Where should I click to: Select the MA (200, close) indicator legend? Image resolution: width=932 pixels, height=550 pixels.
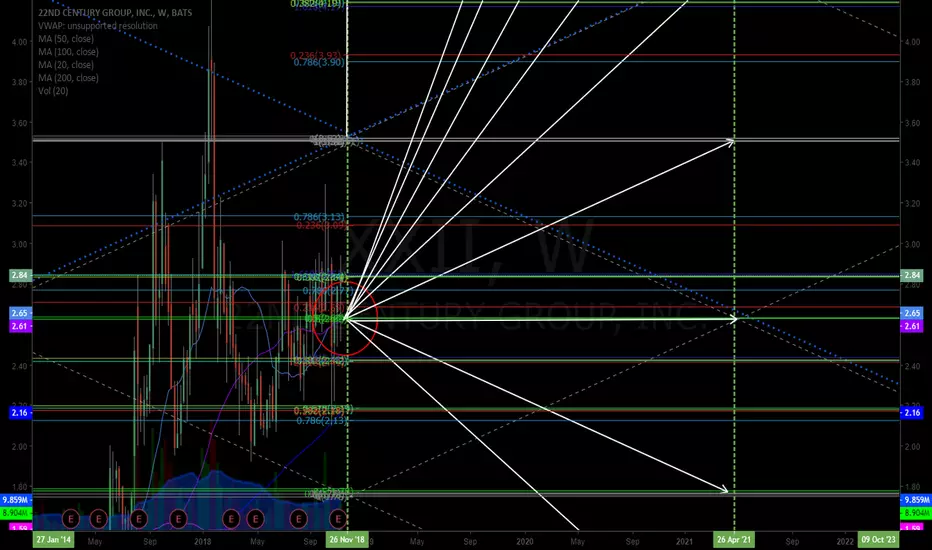[68, 78]
